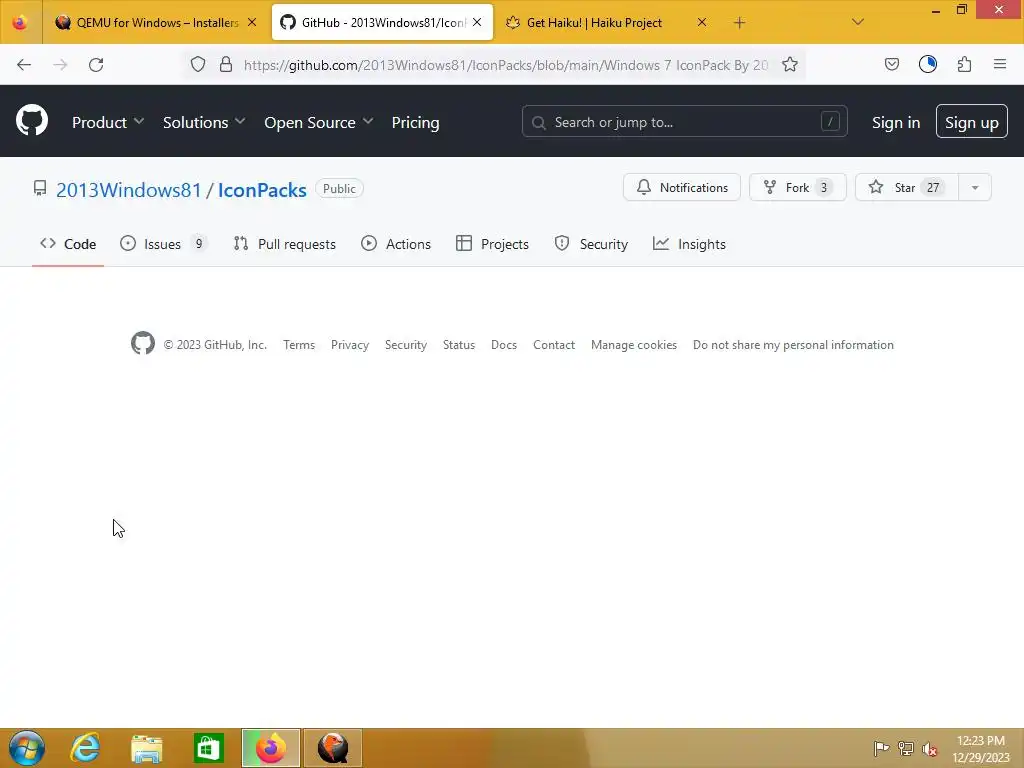Click the Pricing link
This screenshot has width=1024, height=768.
tap(415, 122)
